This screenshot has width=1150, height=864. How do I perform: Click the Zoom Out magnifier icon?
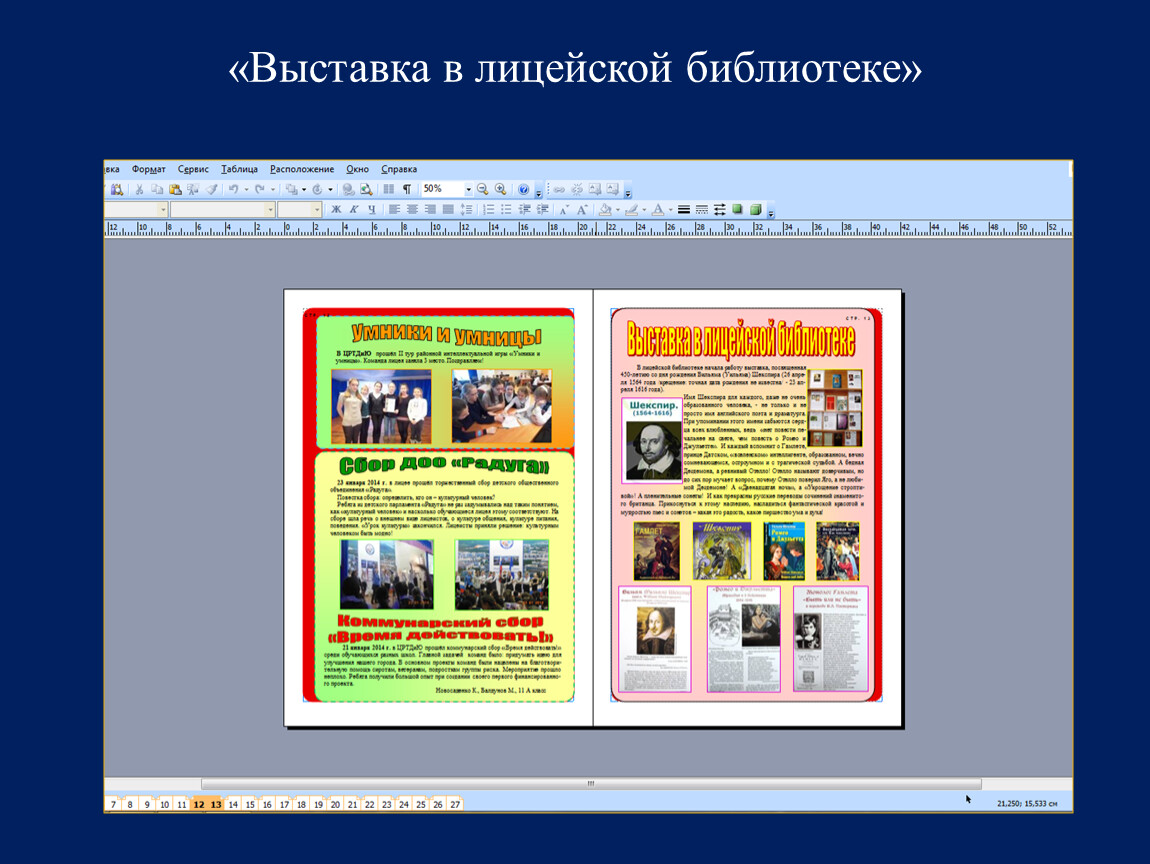[483, 189]
